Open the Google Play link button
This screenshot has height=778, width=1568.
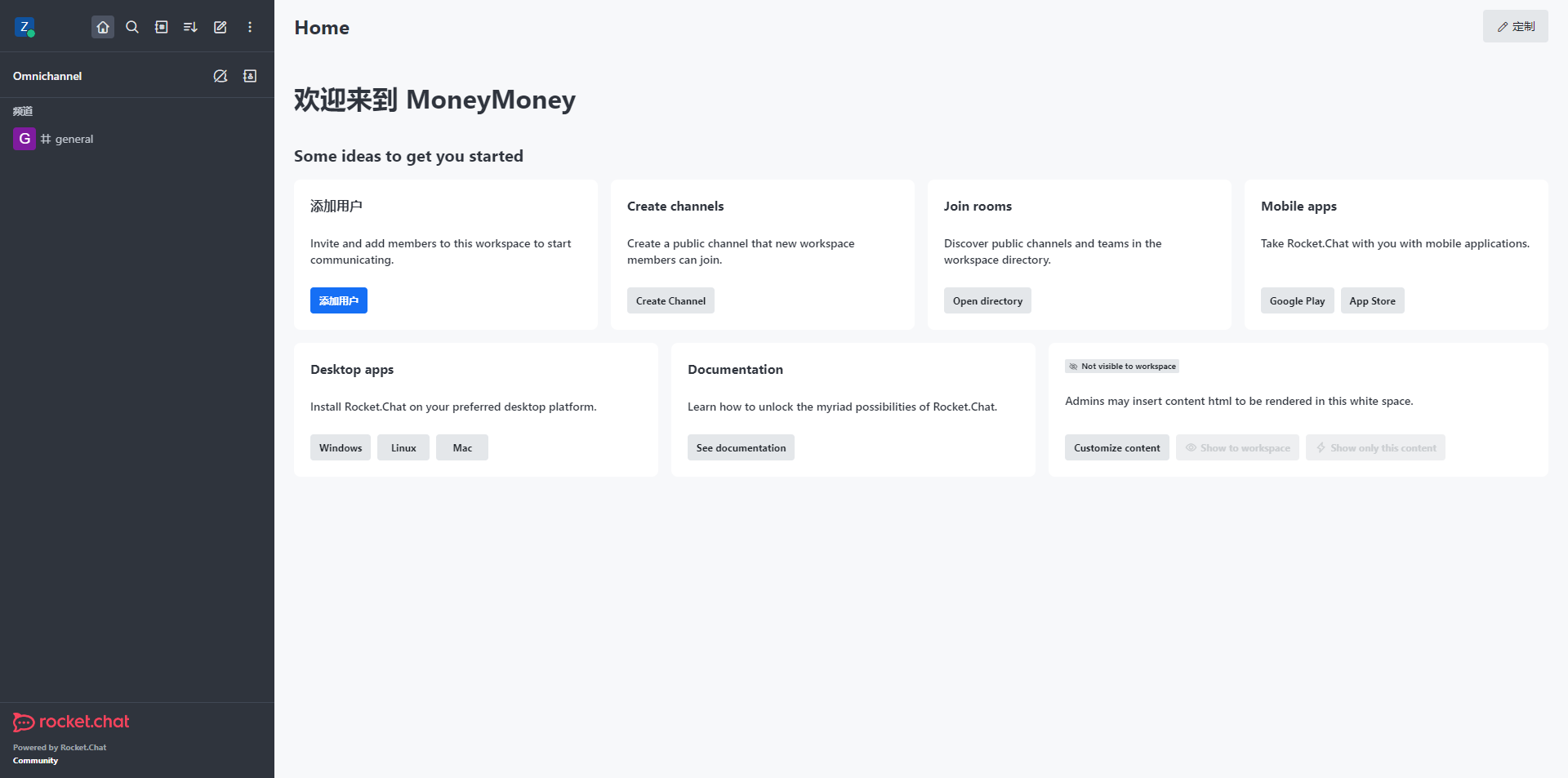(1297, 300)
